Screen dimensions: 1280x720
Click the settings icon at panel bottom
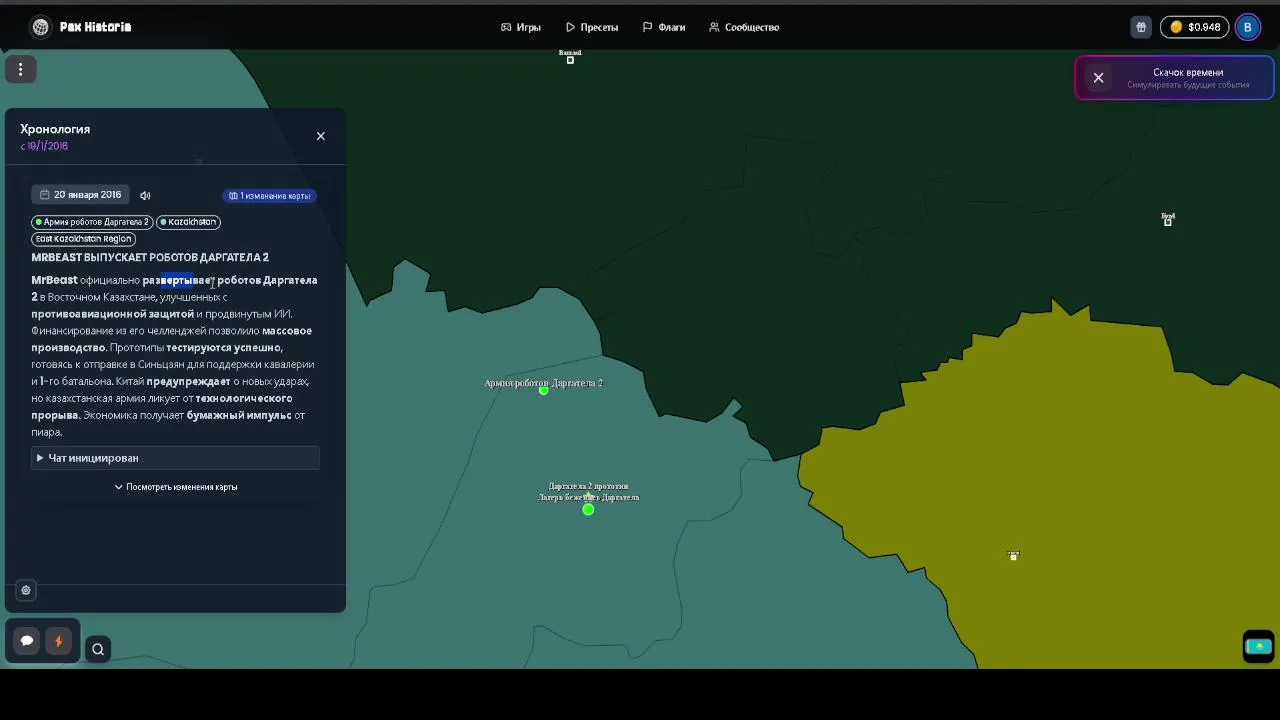(x=26, y=590)
